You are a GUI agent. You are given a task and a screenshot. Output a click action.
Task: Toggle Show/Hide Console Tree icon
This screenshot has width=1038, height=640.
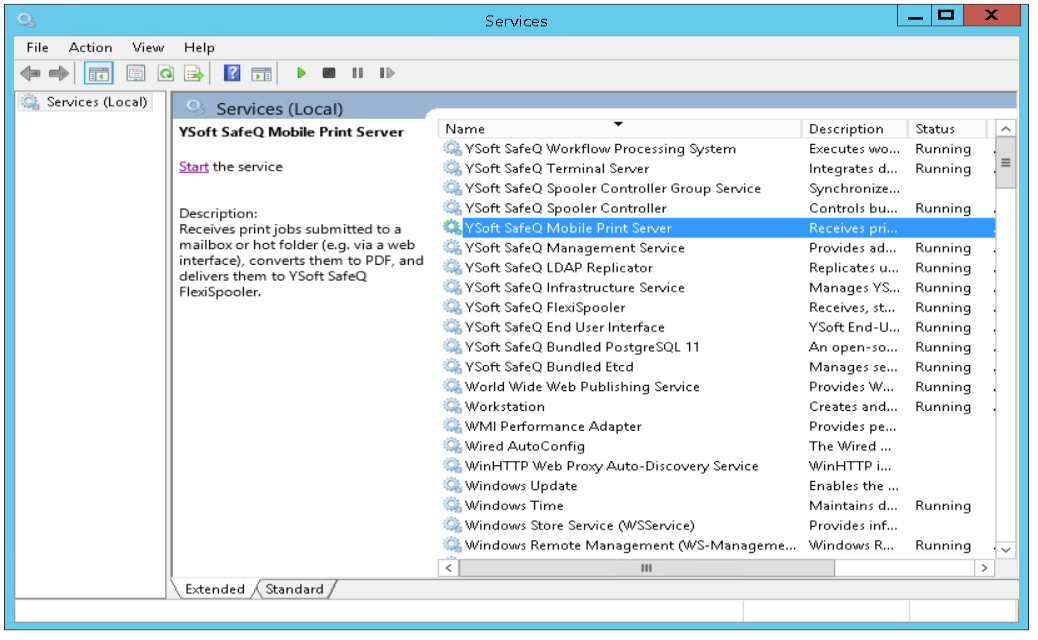pos(99,73)
